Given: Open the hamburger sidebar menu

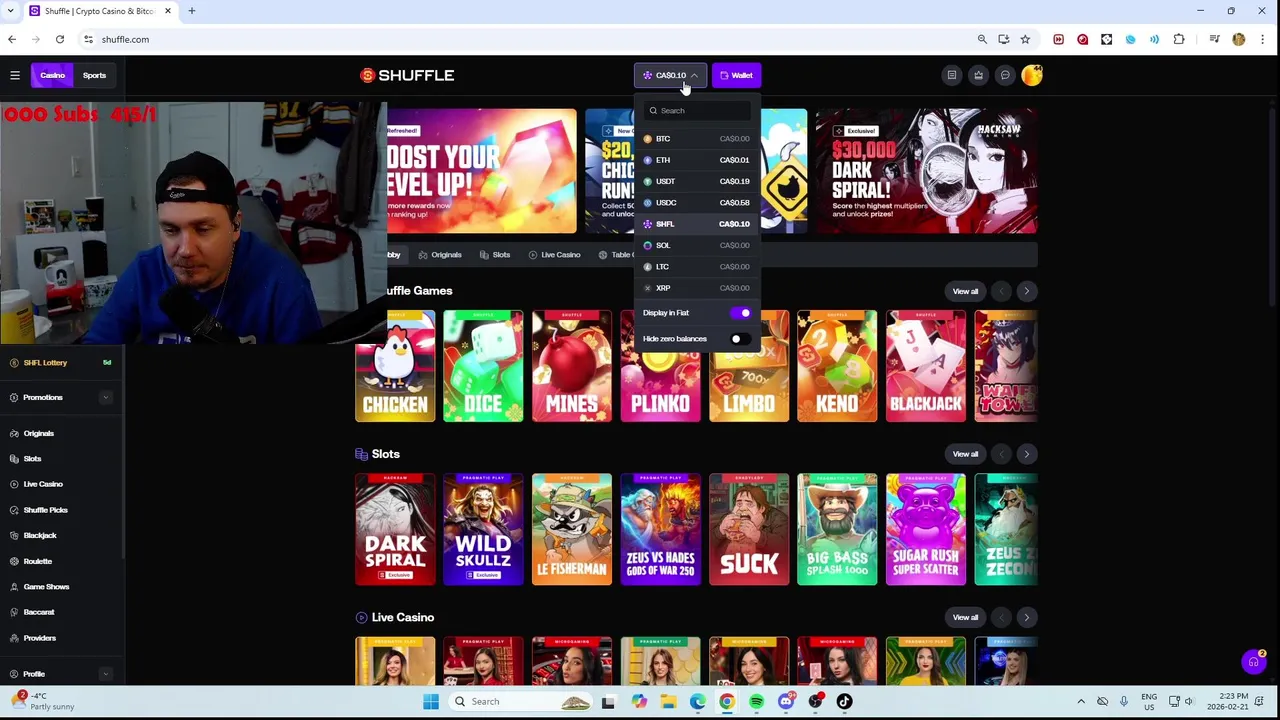Looking at the screenshot, I should point(15,75).
